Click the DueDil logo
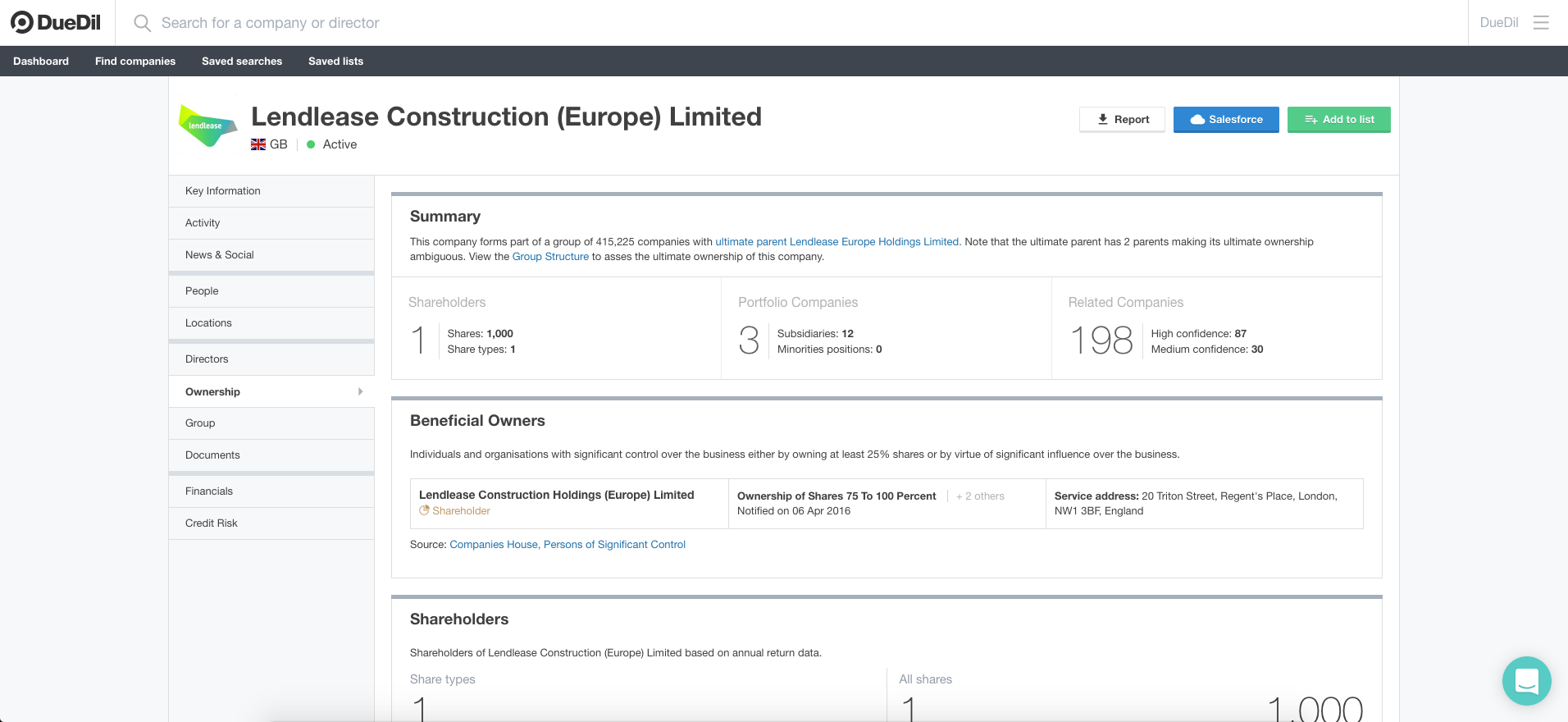Viewport: 1568px width, 722px height. click(56, 22)
